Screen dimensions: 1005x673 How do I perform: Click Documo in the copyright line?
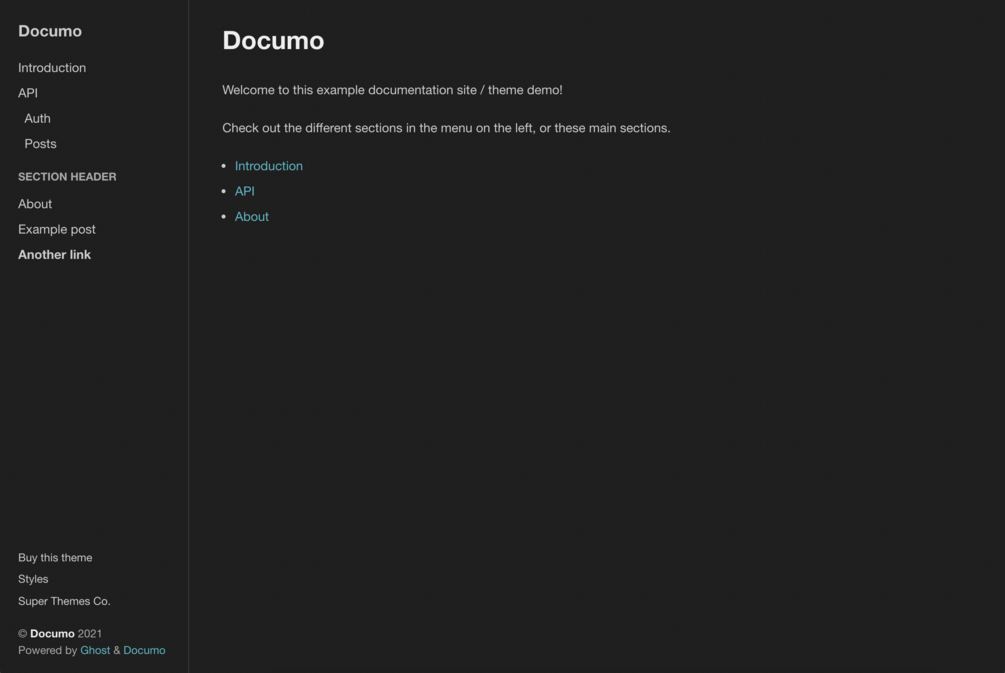click(x=53, y=633)
